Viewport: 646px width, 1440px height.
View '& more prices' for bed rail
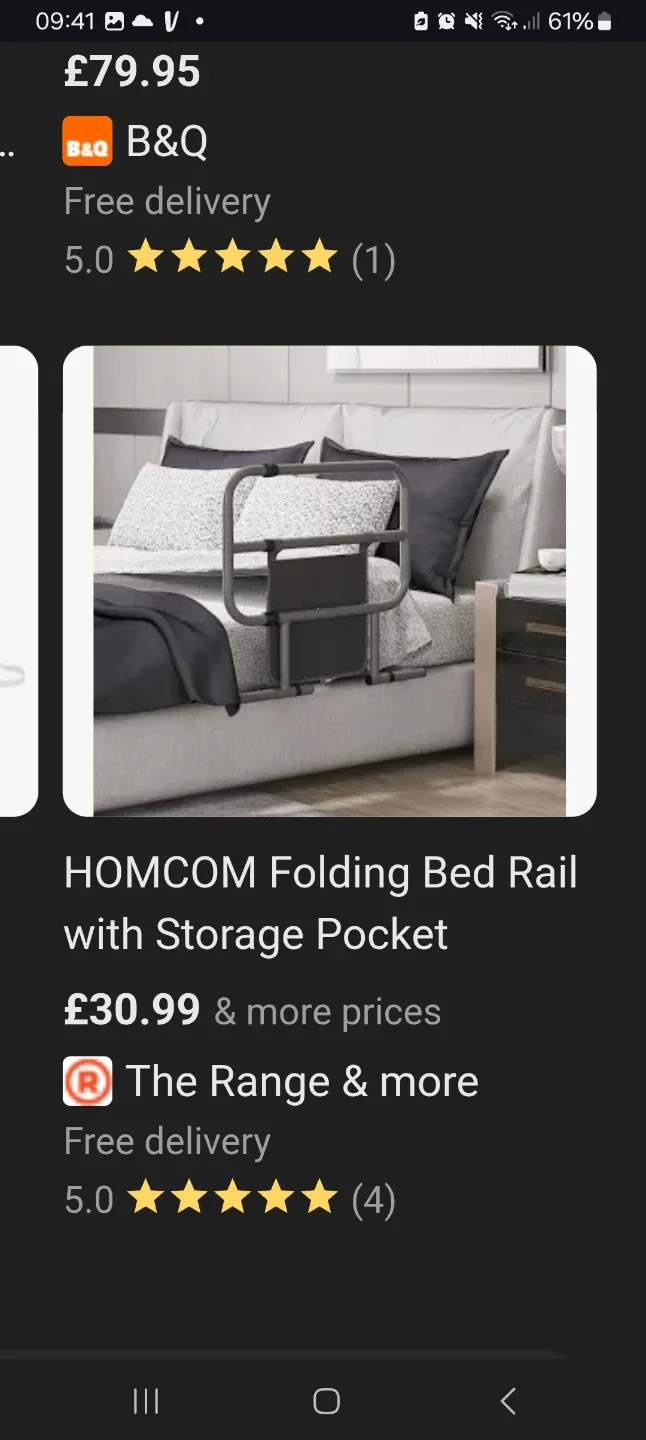328,1012
